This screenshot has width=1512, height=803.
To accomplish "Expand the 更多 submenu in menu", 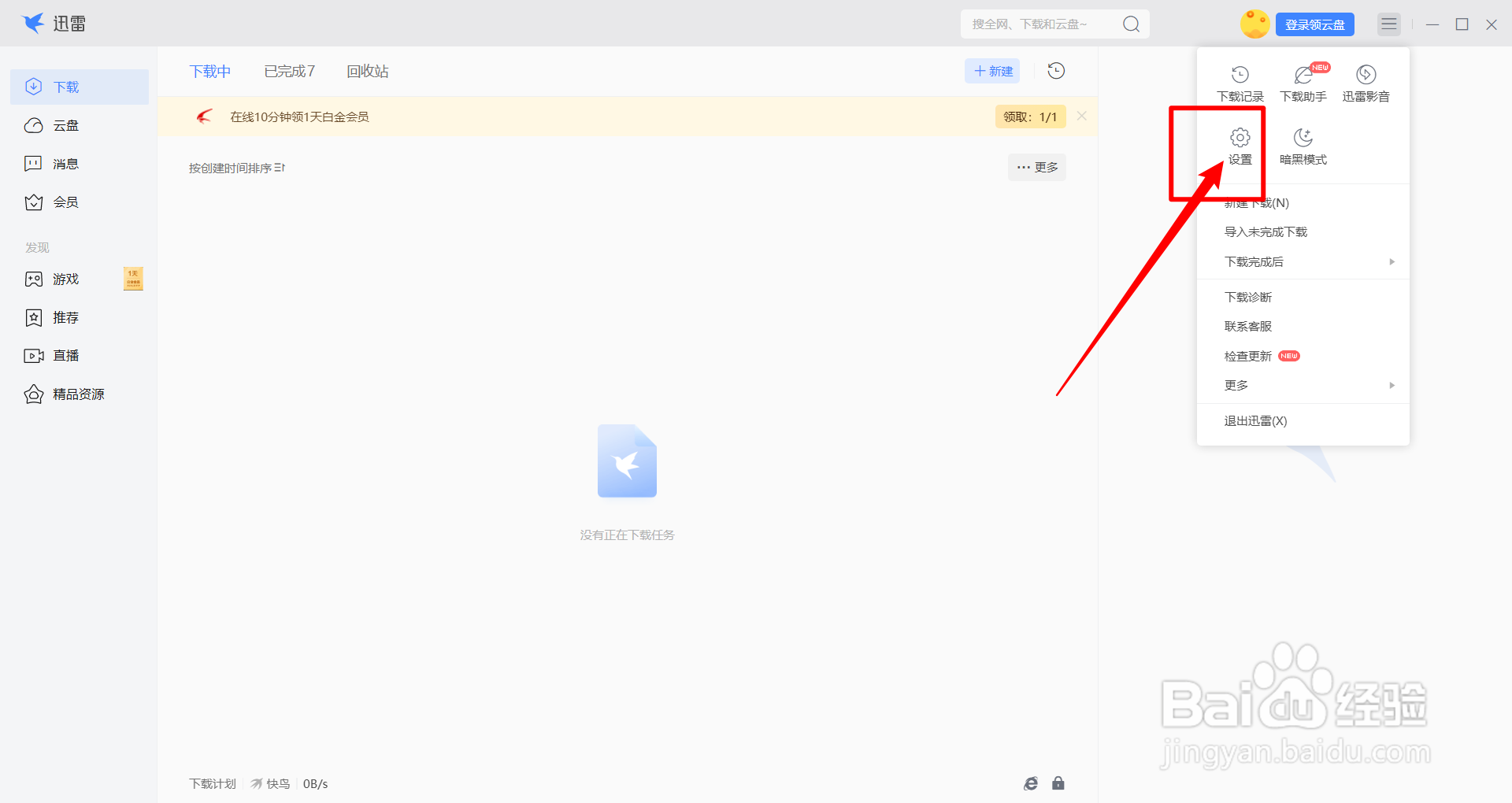I will coord(1303,385).
